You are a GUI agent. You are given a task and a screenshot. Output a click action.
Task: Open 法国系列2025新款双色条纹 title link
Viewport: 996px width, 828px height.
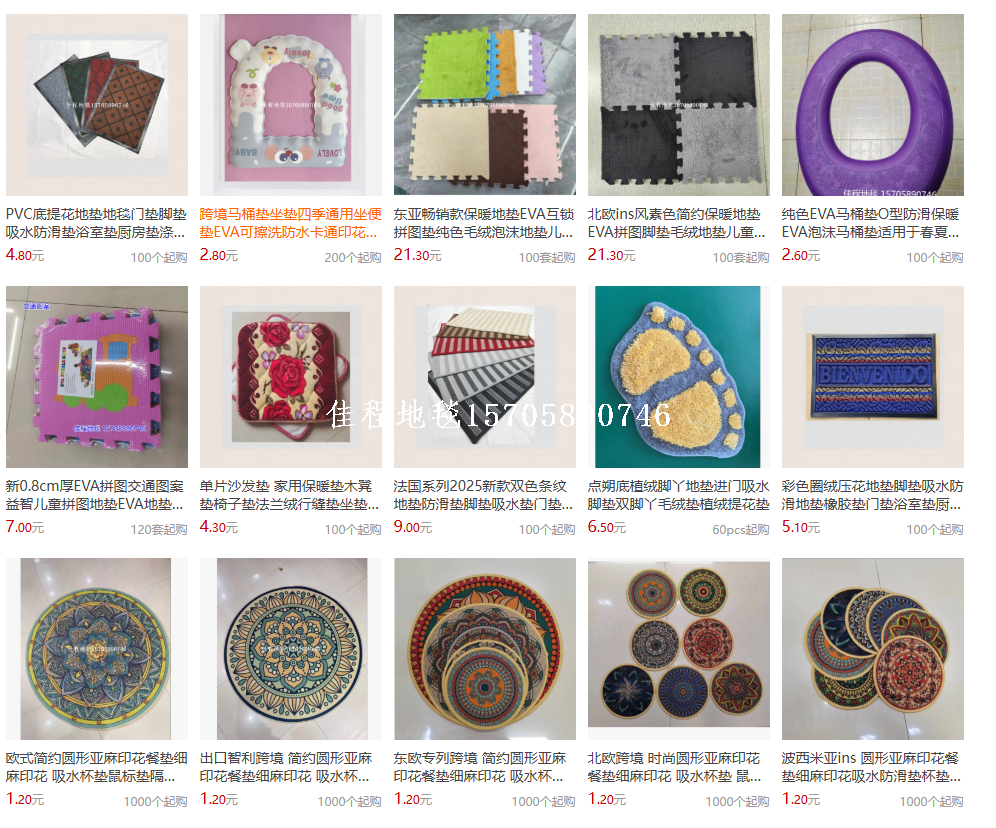pyautogui.click(x=484, y=495)
